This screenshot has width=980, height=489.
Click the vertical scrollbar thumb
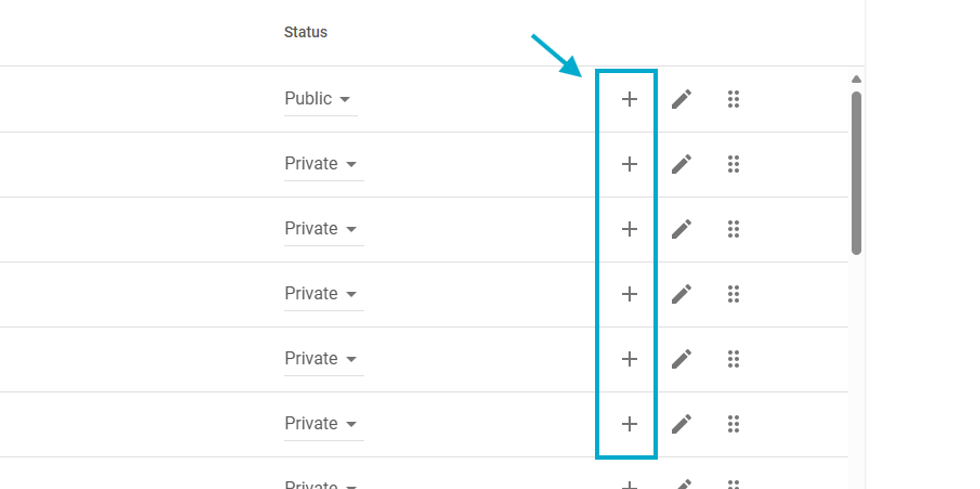pyautogui.click(x=856, y=172)
